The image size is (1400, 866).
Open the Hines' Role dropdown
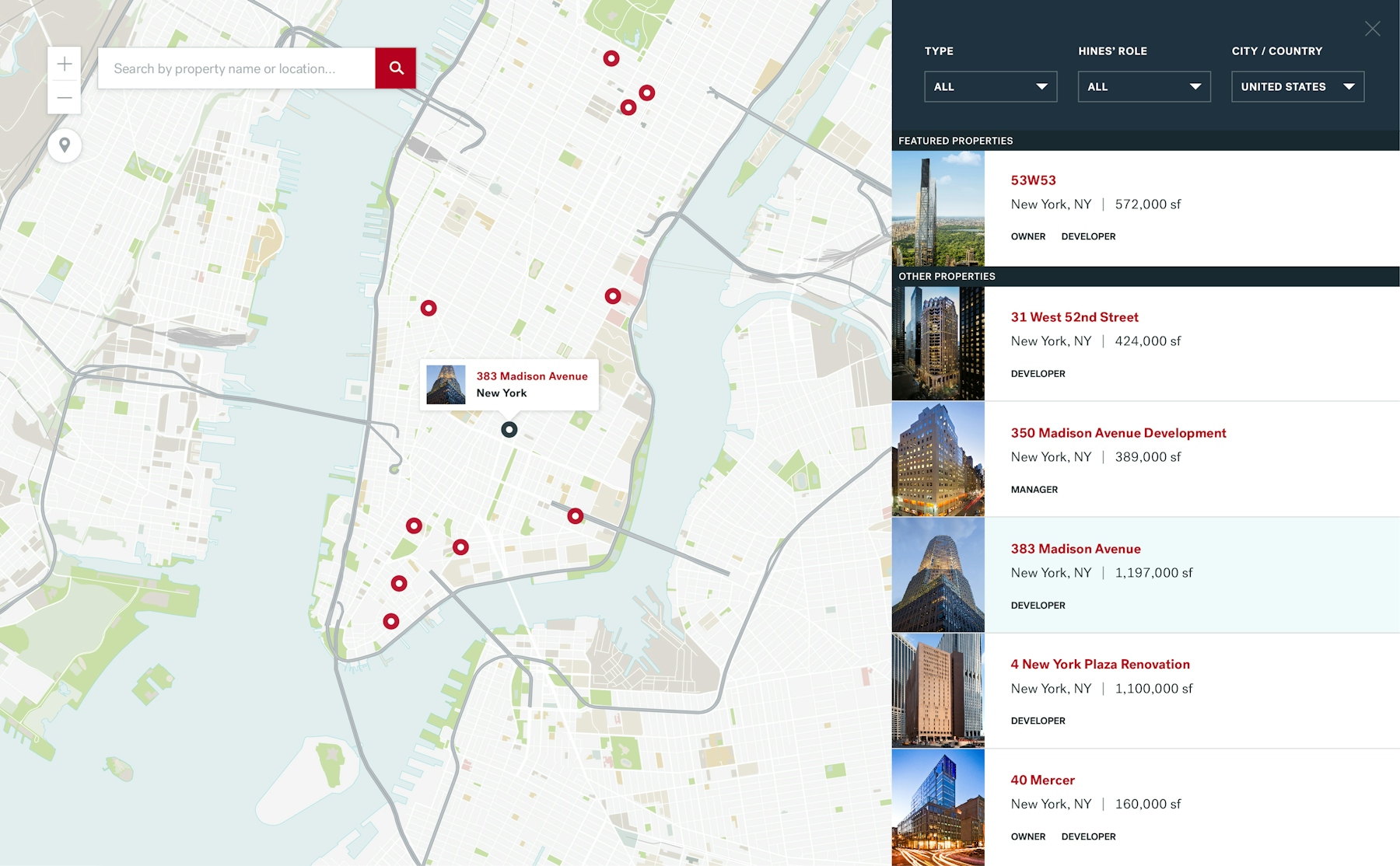tap(1143, 87)
